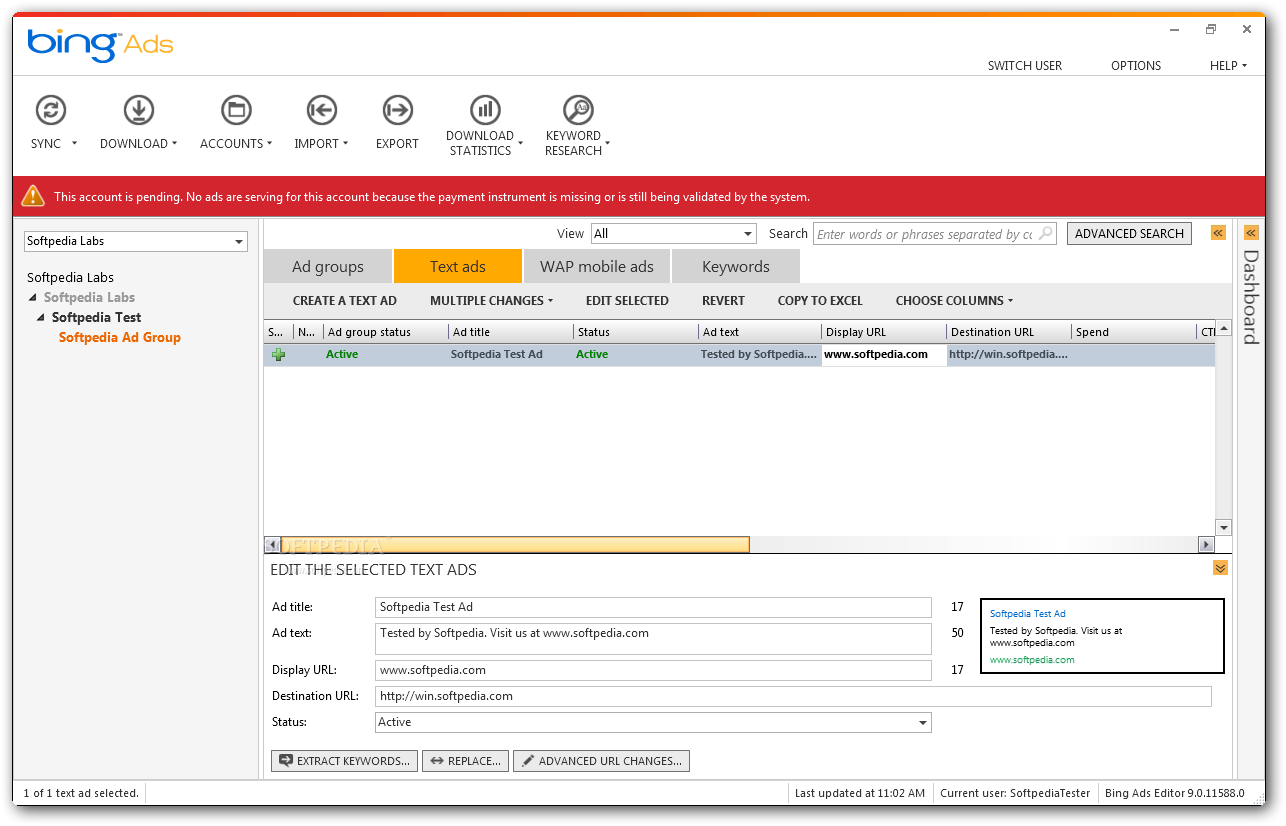Switch to the Keywords tab

click(736, 266)
